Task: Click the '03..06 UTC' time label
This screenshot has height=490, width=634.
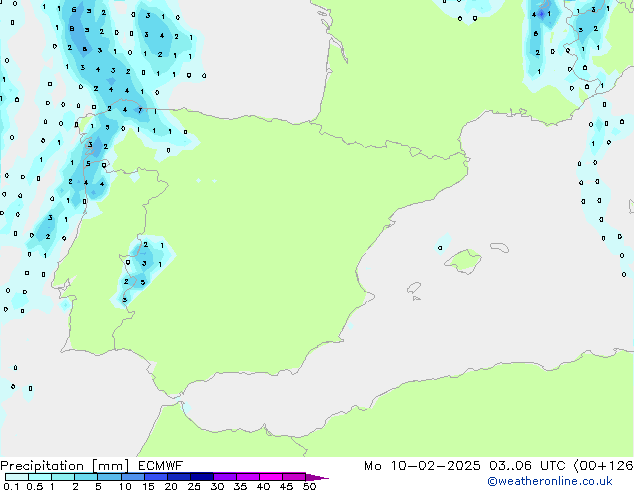Action: click(x=527, y=466)
